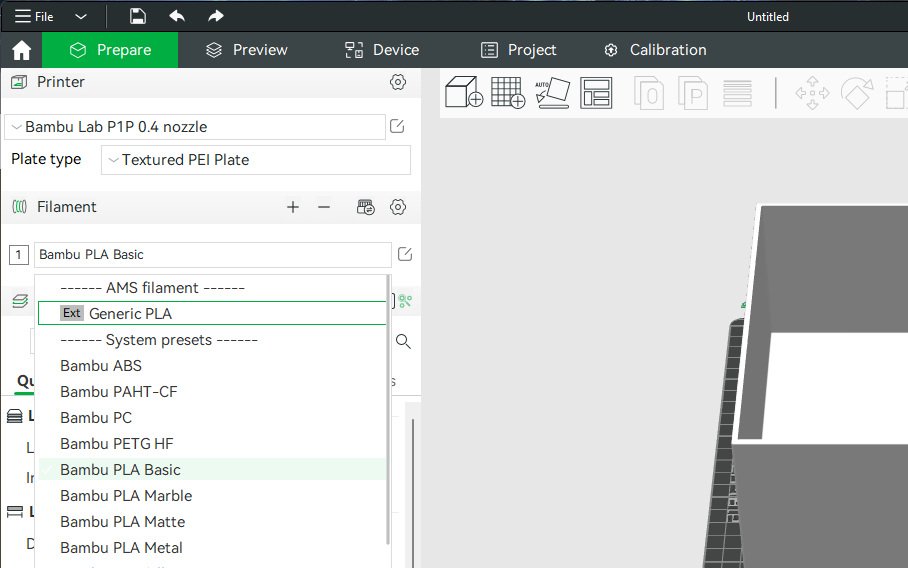Image resolution: width=908 pixels, height=568 pixels.
Task: Switch to the Prepare tab
Action: (110, 50)
